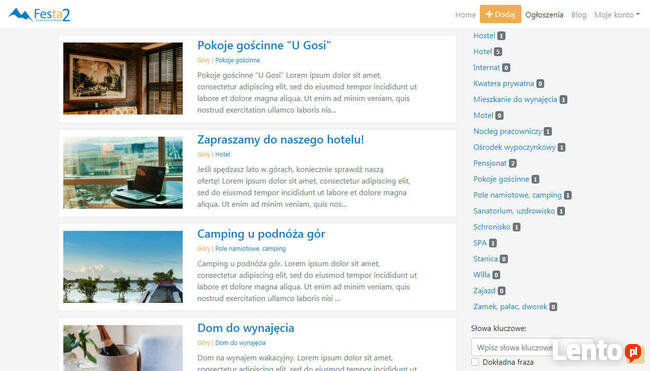Filter by Mieszkanie do wynajęcia category
The height and width of the screenshot is (371, 650).
coord(515,99)
